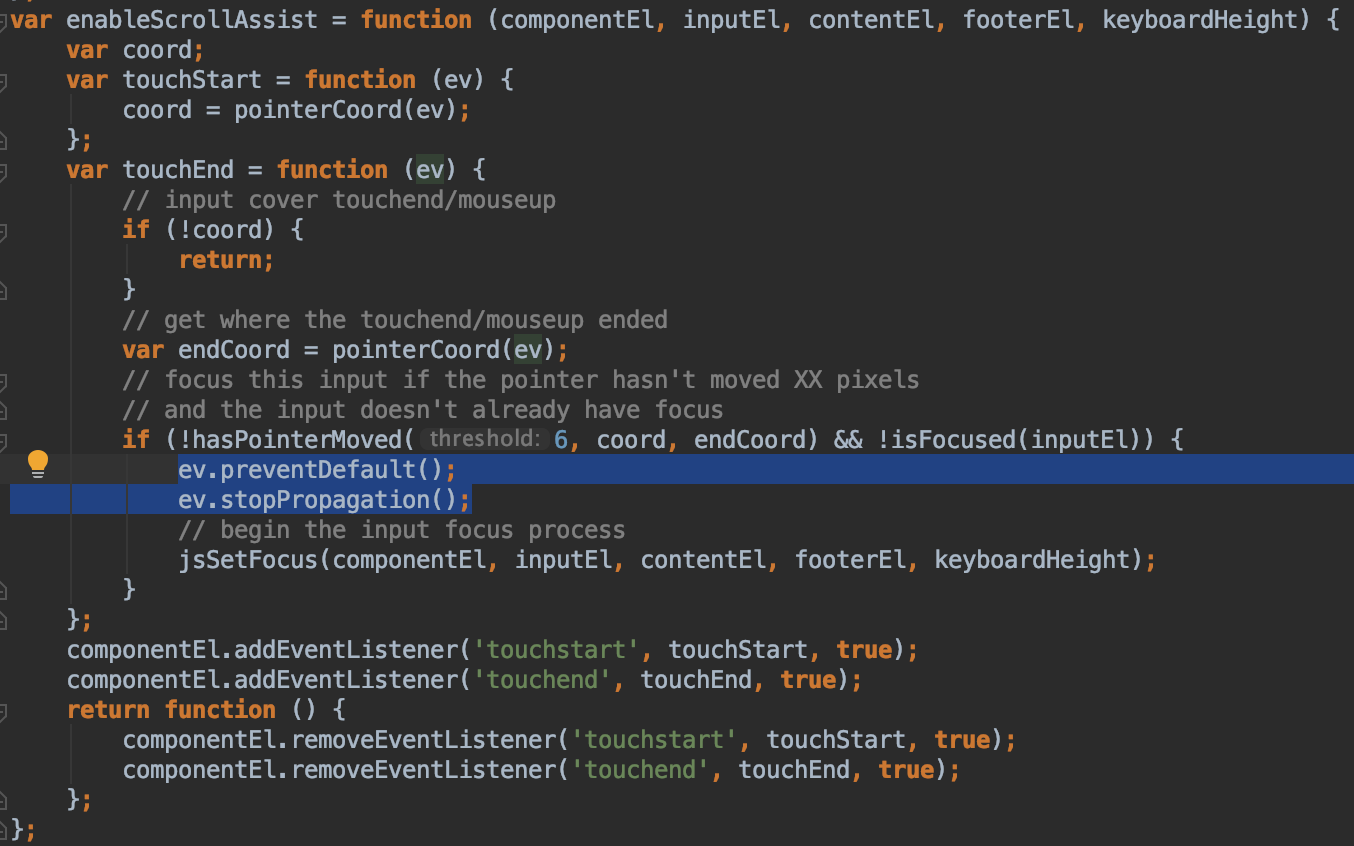Viewport: 1354px width, 846px height.
Task: Collapse the if (!coord) block fold marker
Action: coord(3,231)
